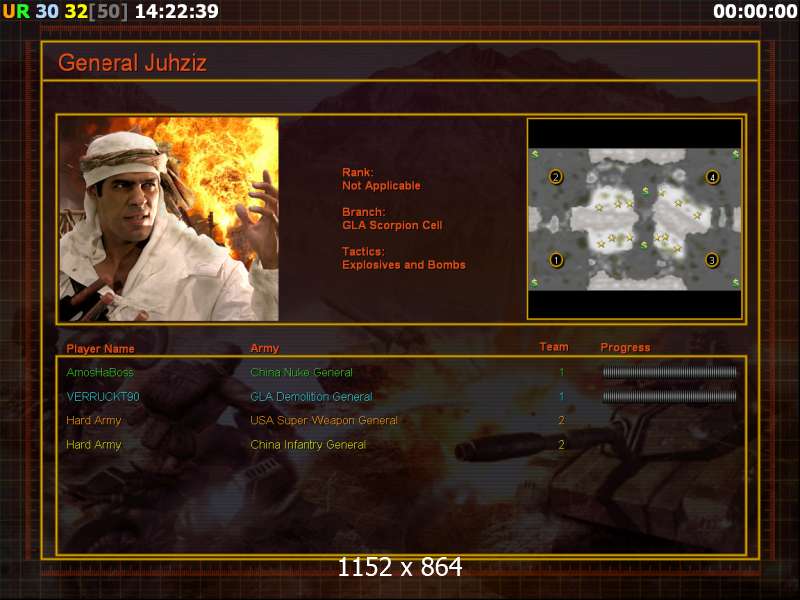The image size is (800, 600).
Task: Click start position marker 1 on minimap
Action: tap(556, 260)
